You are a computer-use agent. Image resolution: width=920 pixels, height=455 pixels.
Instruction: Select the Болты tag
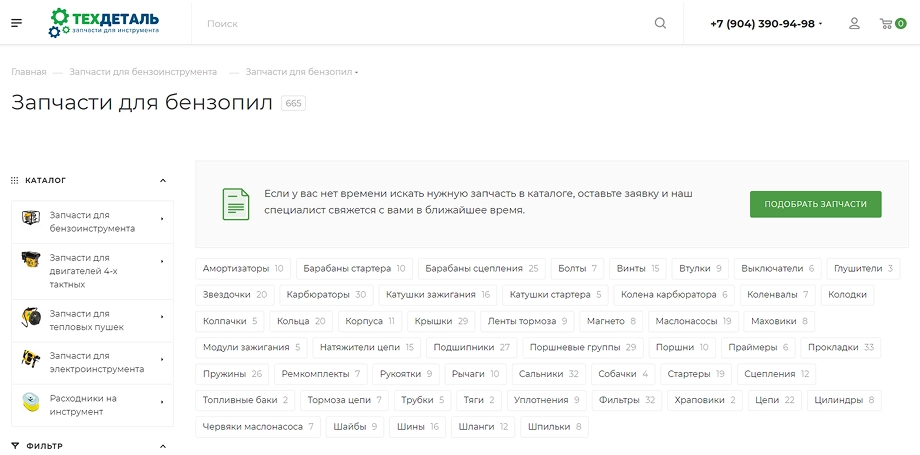(x=577, y=268)
